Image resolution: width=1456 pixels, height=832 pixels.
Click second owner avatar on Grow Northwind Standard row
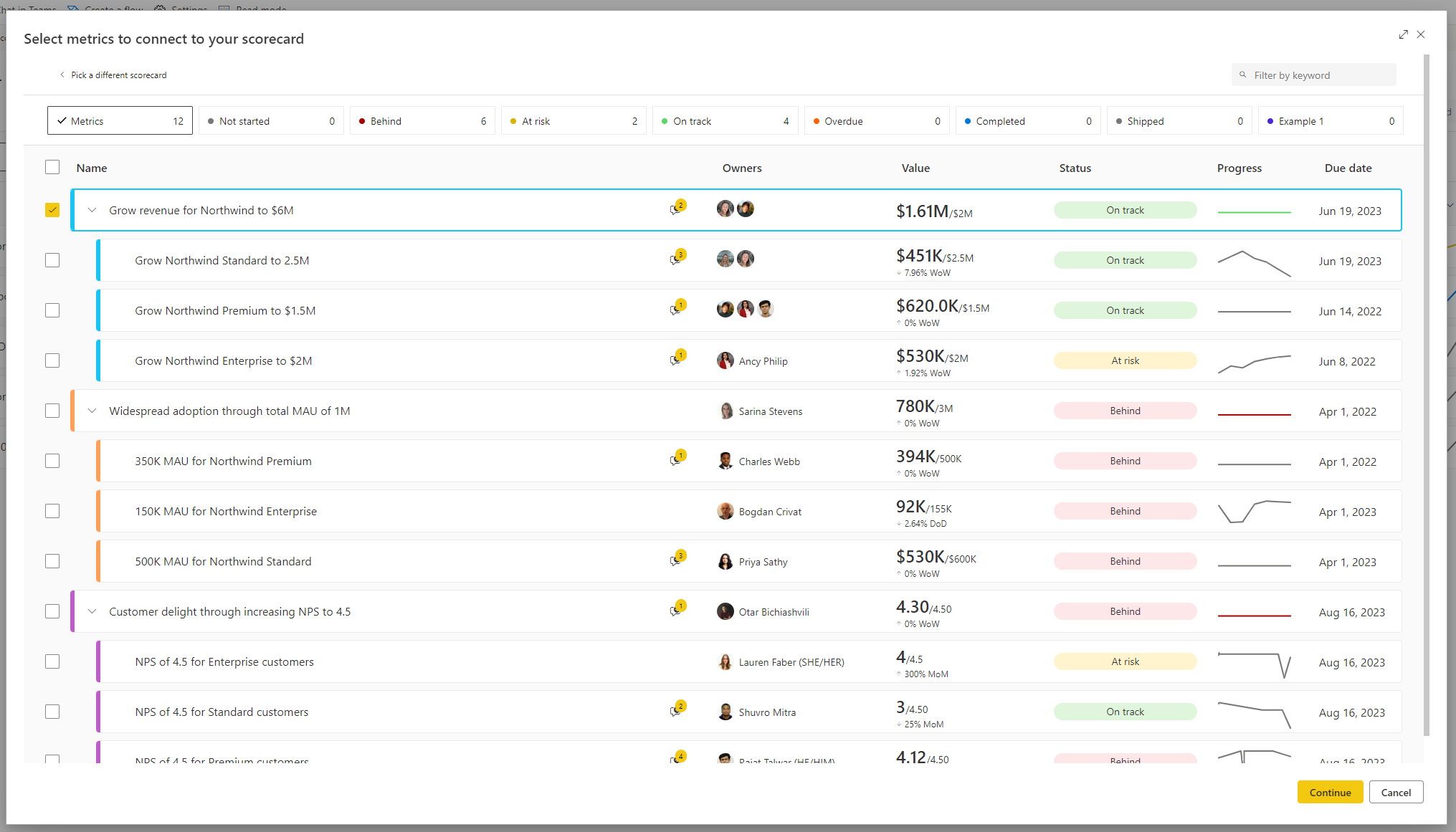point(746,259)
